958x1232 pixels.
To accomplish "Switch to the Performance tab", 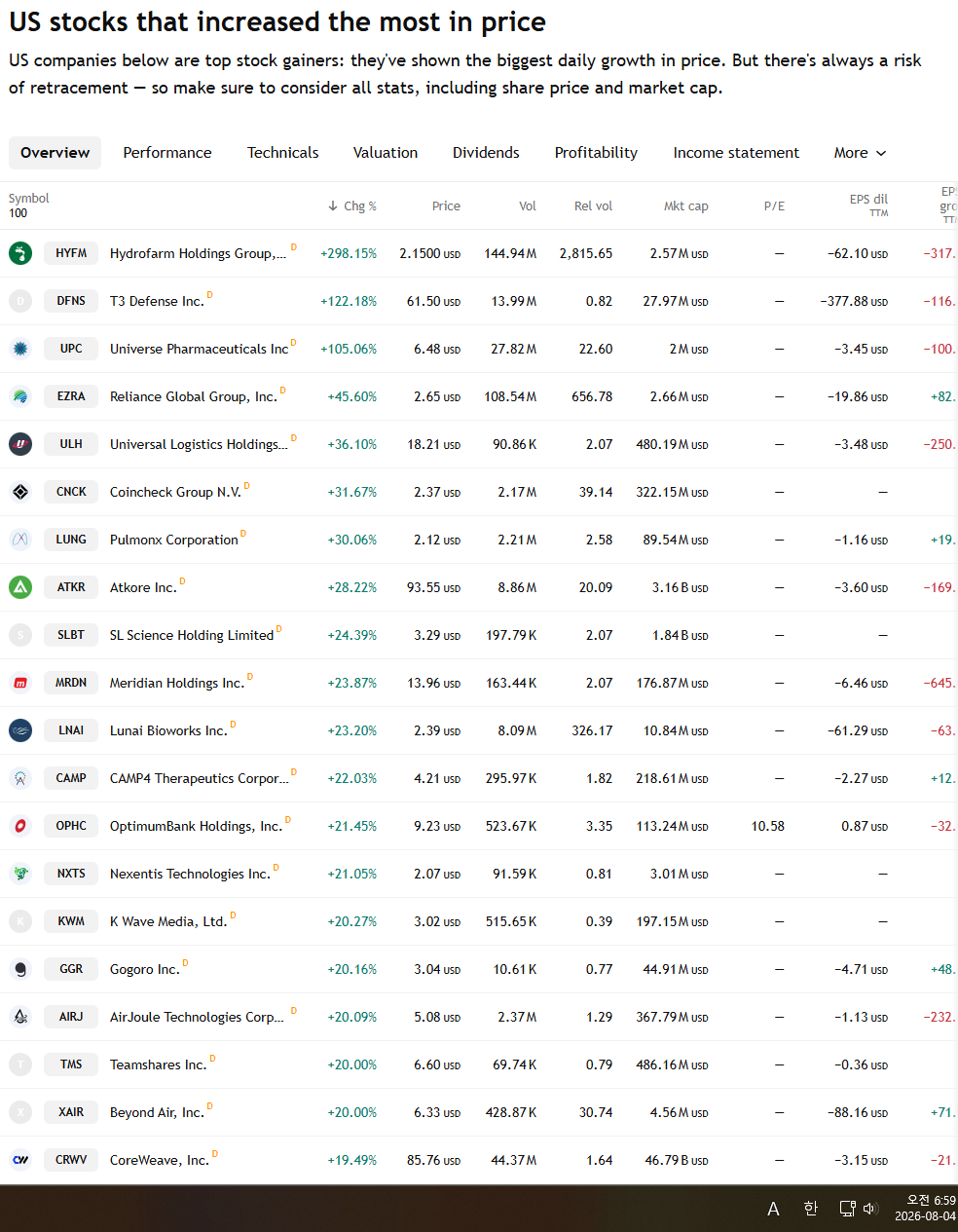I will point(167,153).
